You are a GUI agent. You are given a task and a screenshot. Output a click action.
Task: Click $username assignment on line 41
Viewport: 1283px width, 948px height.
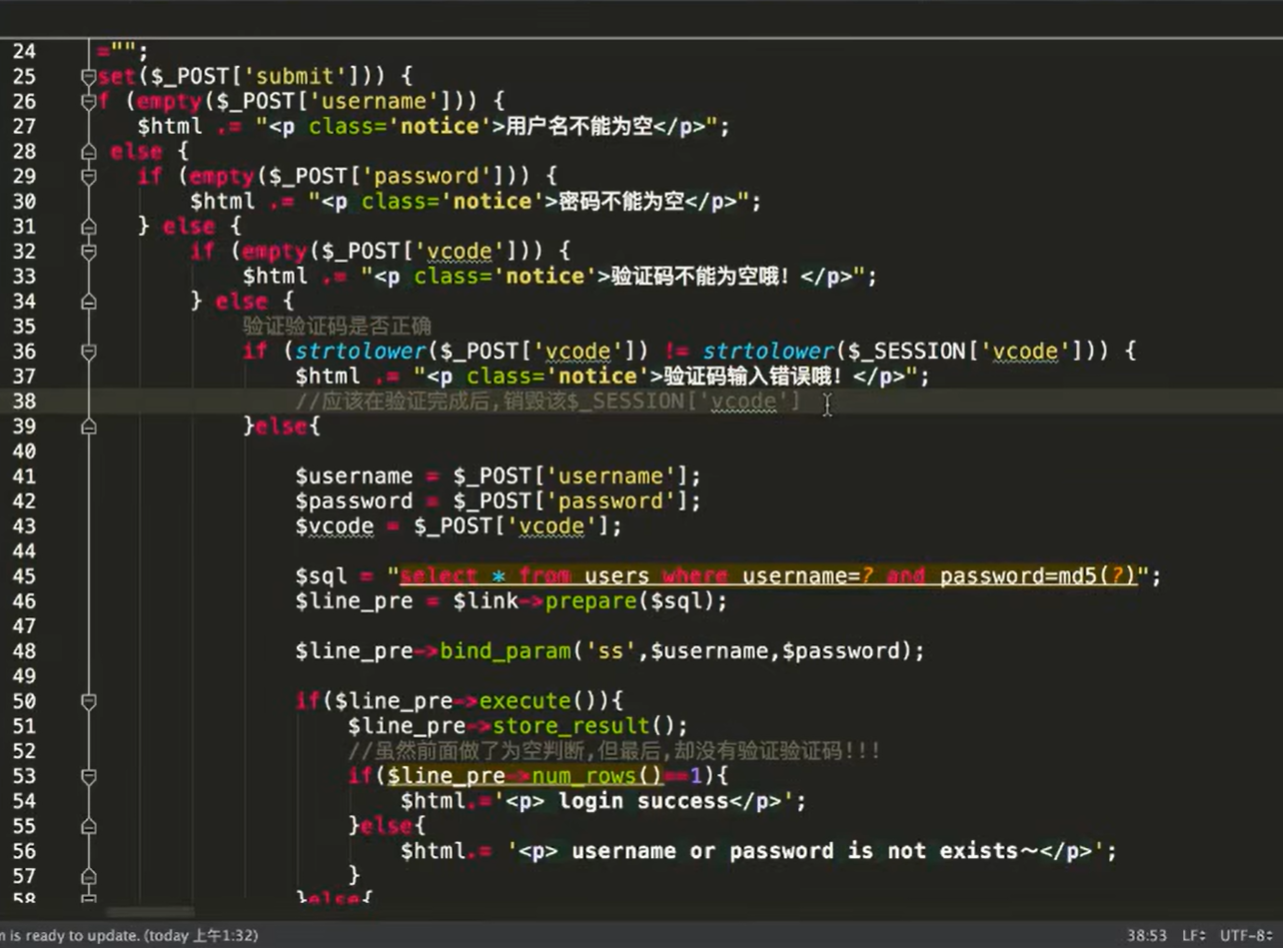point(498,477)
